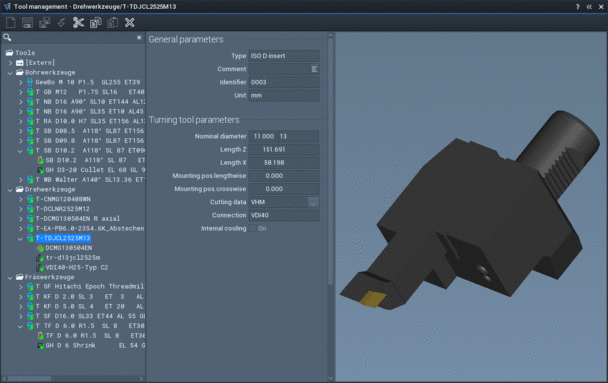
Task: Enable the Internal cooling checkbox
Action: 253,228
